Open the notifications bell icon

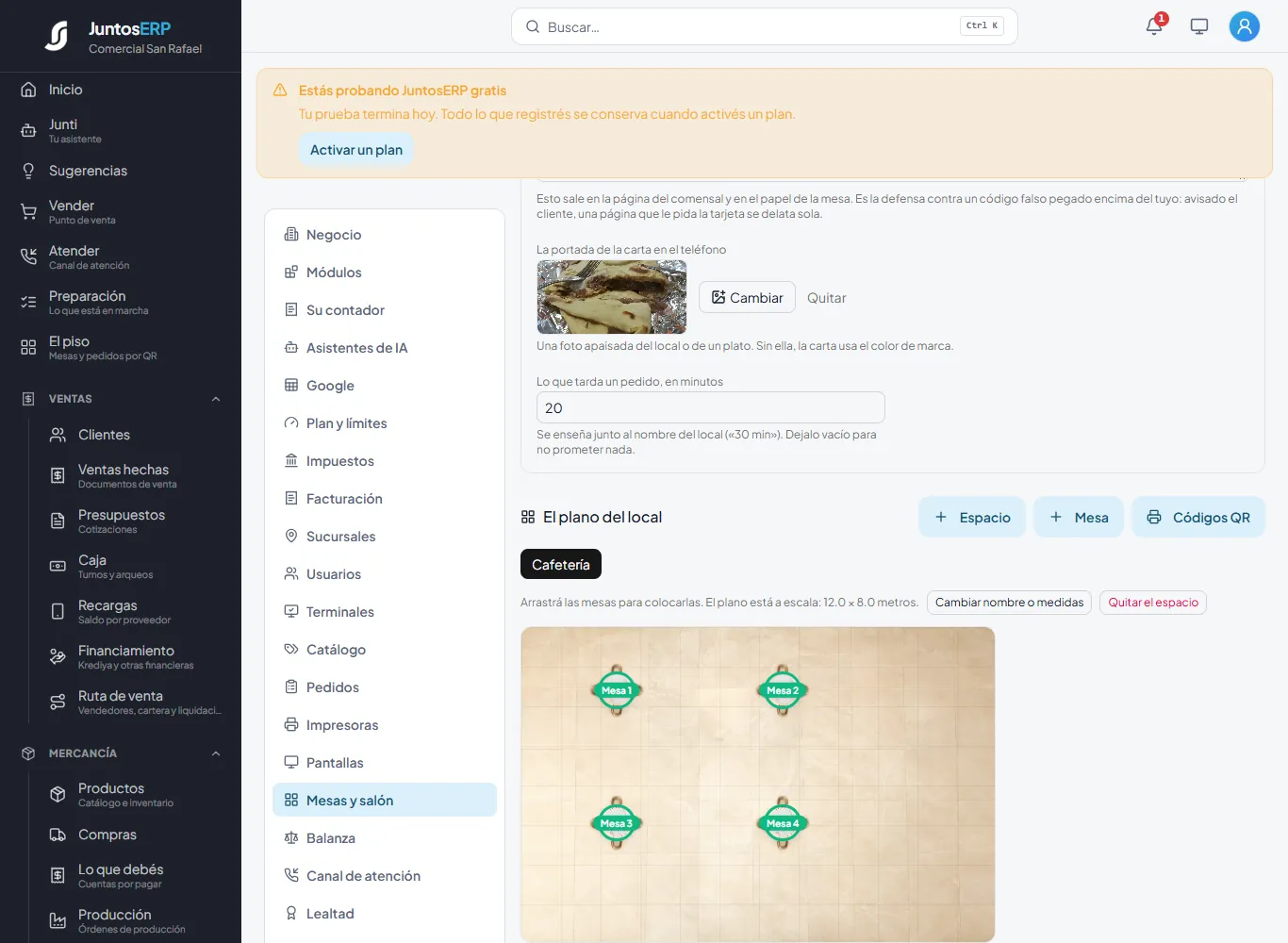pos(1154,26)
